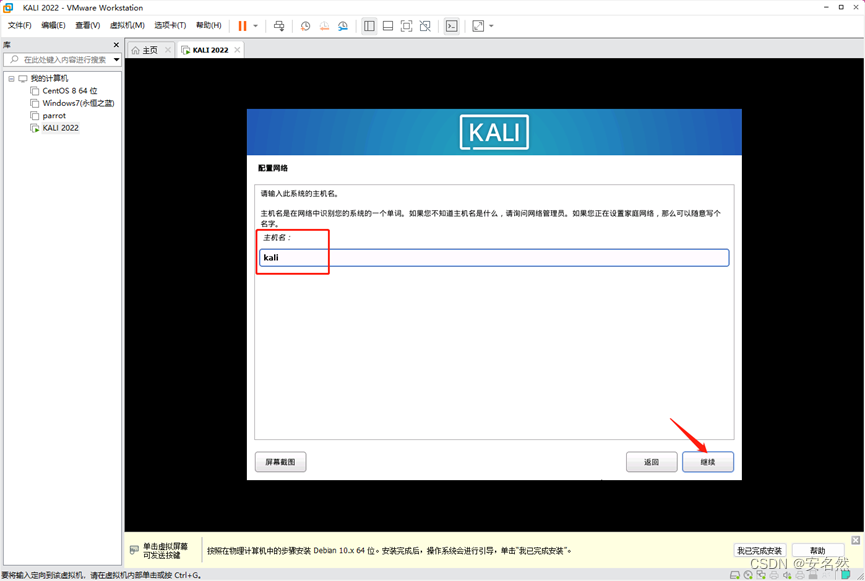Screen dimensions: 865x581
Task: Minimize the VMware Workstation window
Action: tap(826, 7)
